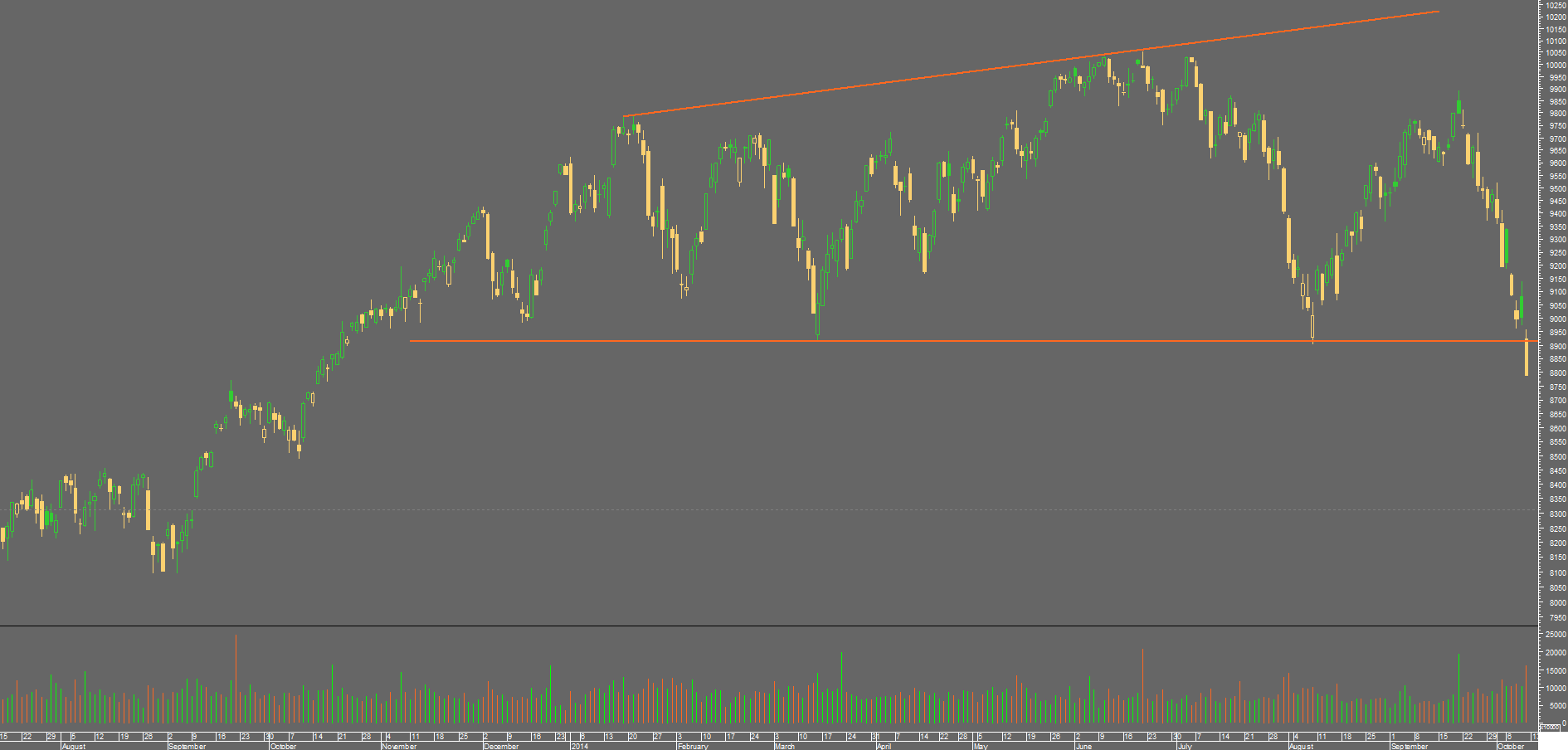Select the rising orange resistance trendline
Image resolution: width=1568 pixels, height=750 pixels.
coord(1031,64)
